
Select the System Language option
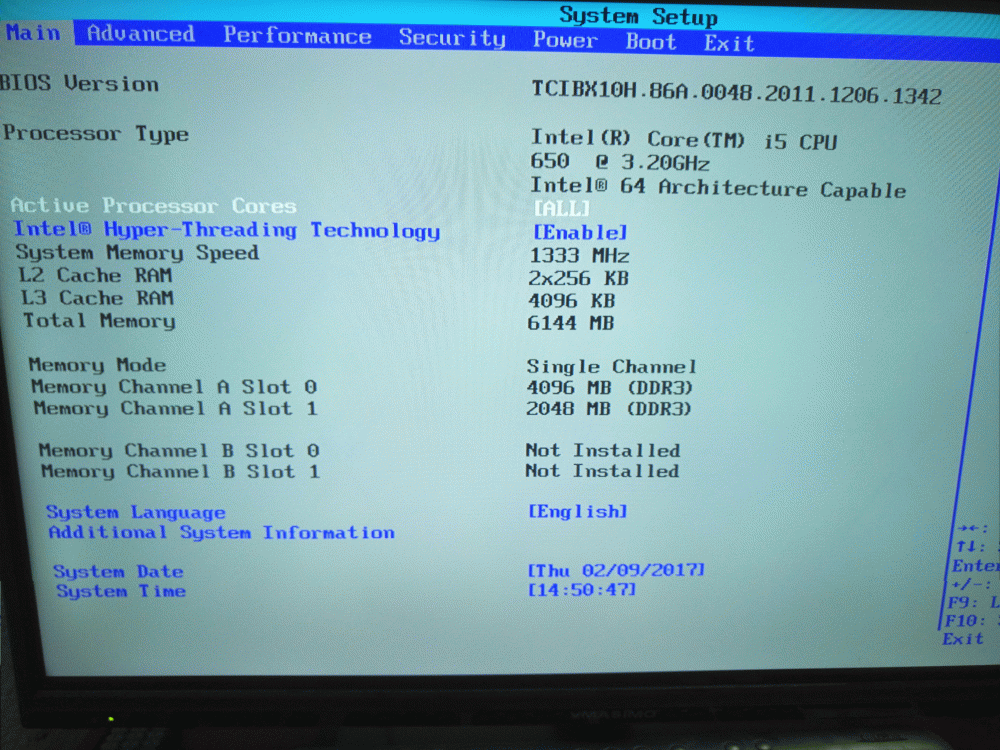pyautogui.click(x=136, y=512)
